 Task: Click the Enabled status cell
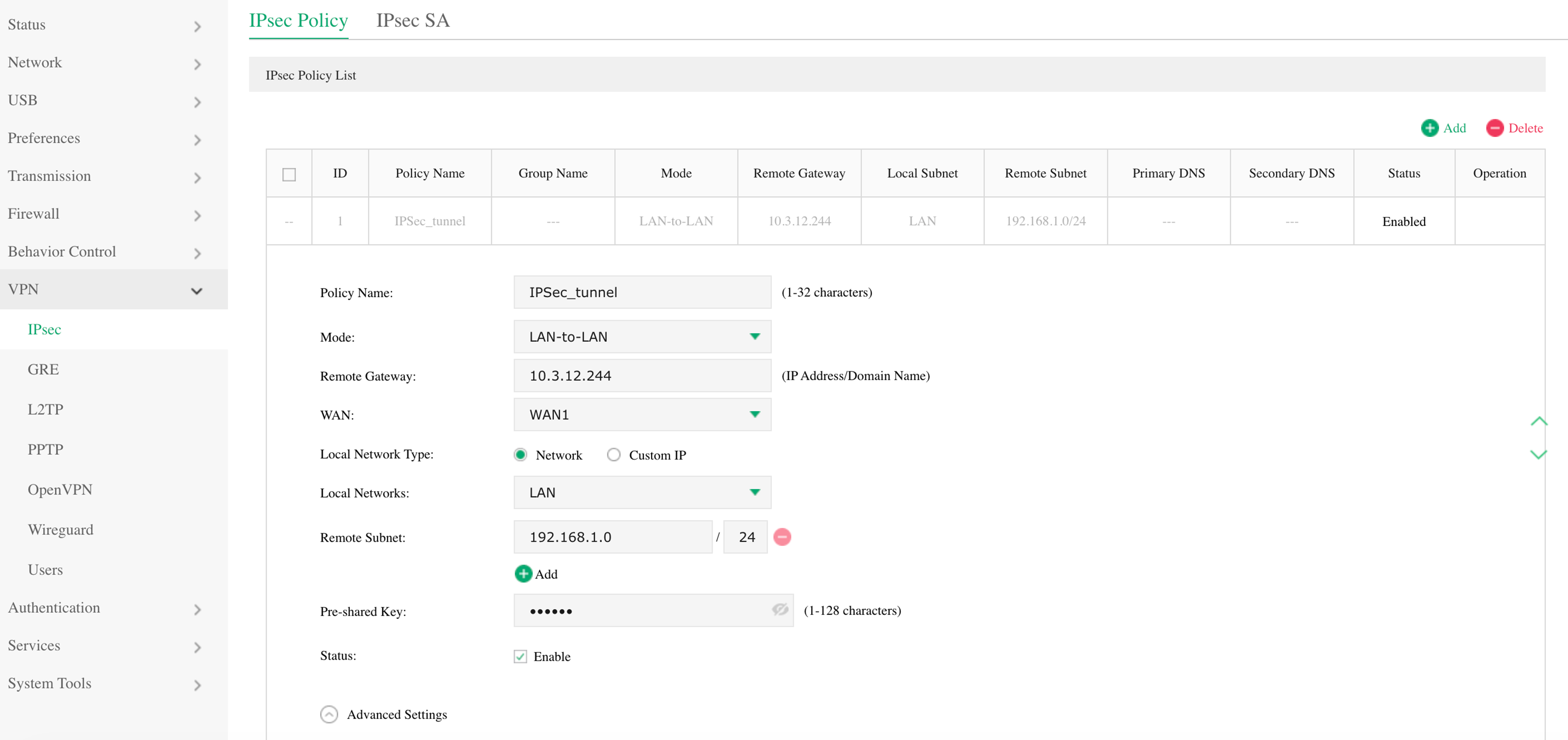(1404, 221)
